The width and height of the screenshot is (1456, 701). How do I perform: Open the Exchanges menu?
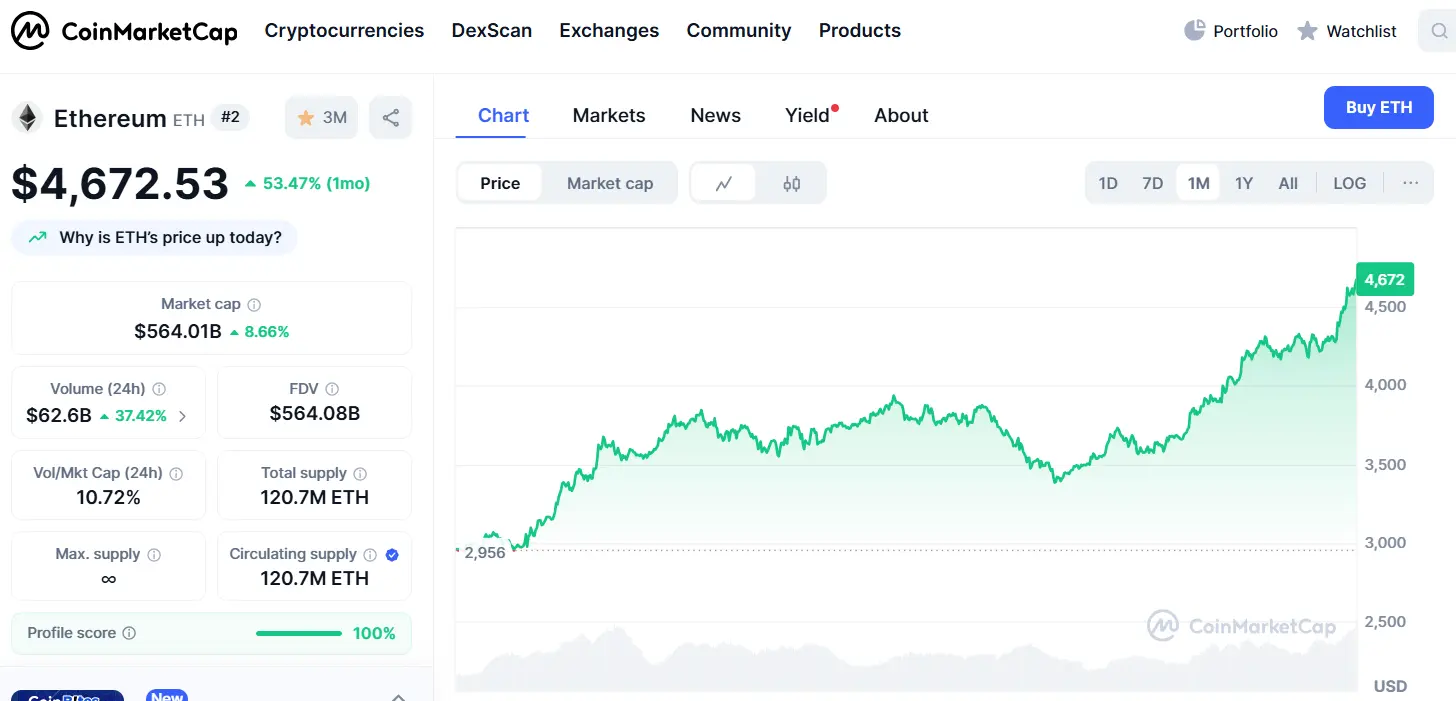(609, 31)
